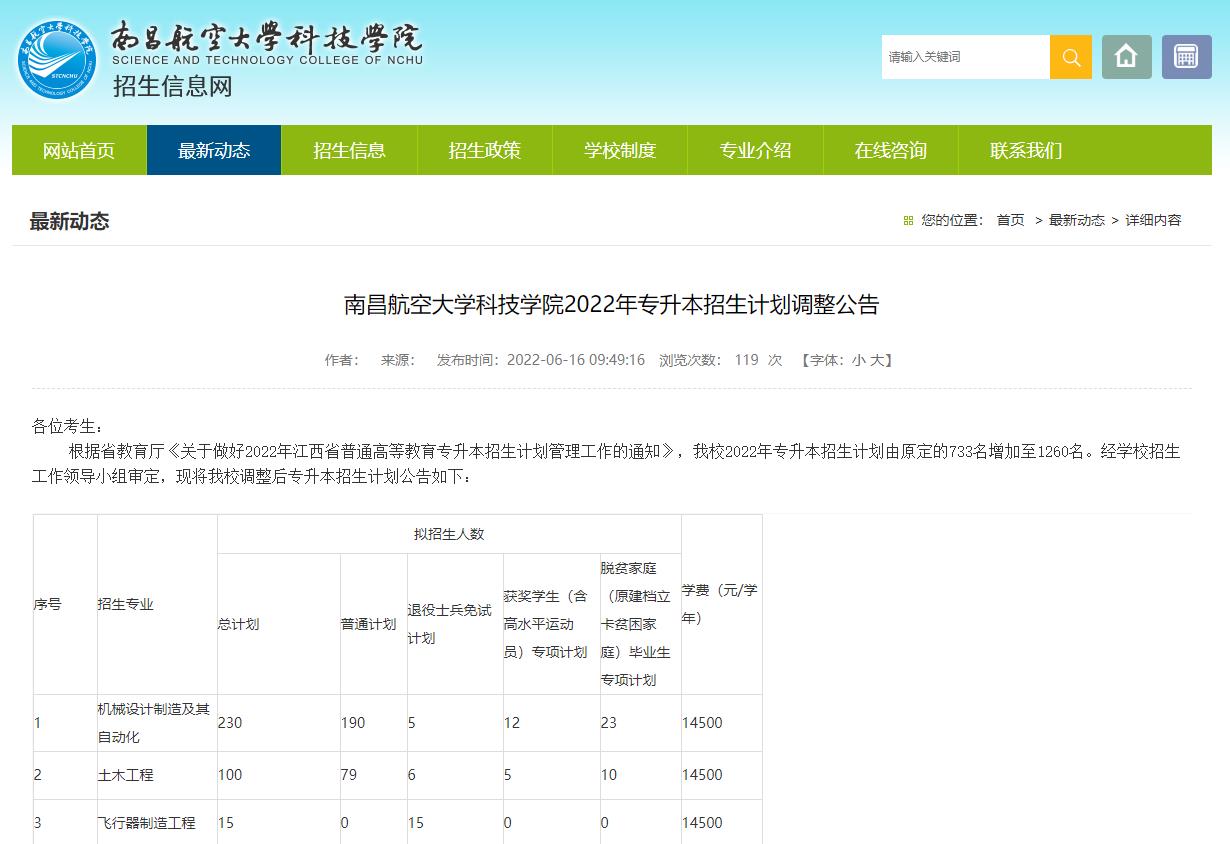Click the university round logo emblem
1230x844 pixels.
pos(57,59)
